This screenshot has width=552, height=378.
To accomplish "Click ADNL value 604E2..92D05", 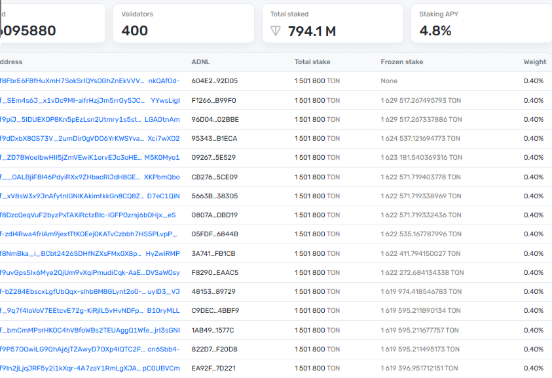I will click(214, 81).
